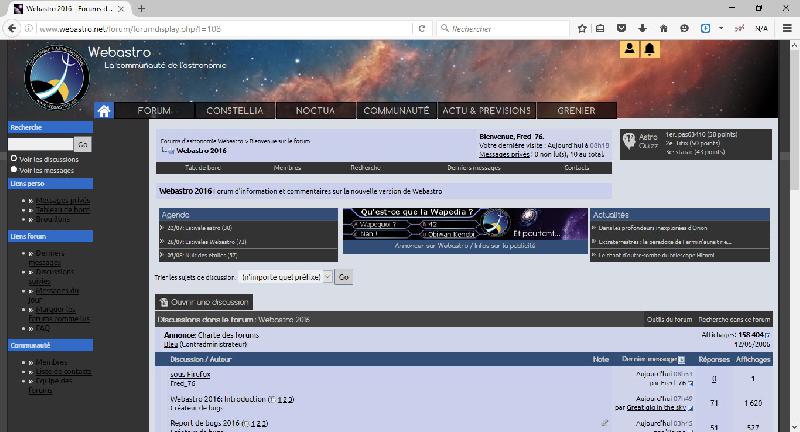Open Outils du forum dropdown
This screenshot has width=800, height=432.
click(x=669, y=319)
